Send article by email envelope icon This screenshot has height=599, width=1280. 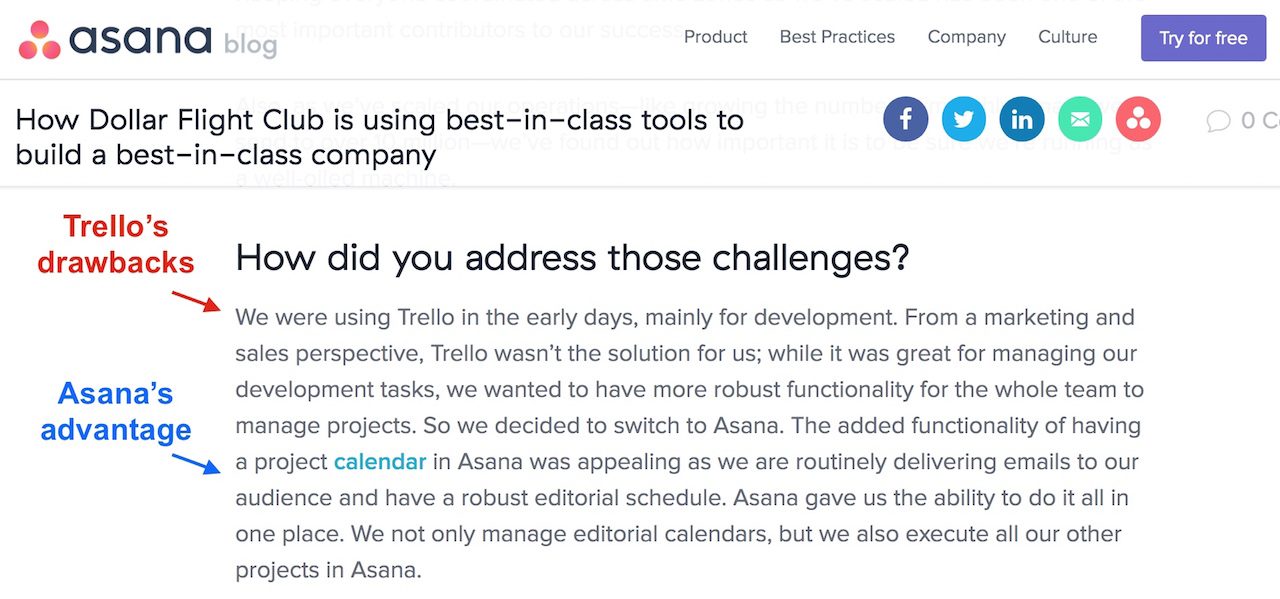coord(1080,120)
